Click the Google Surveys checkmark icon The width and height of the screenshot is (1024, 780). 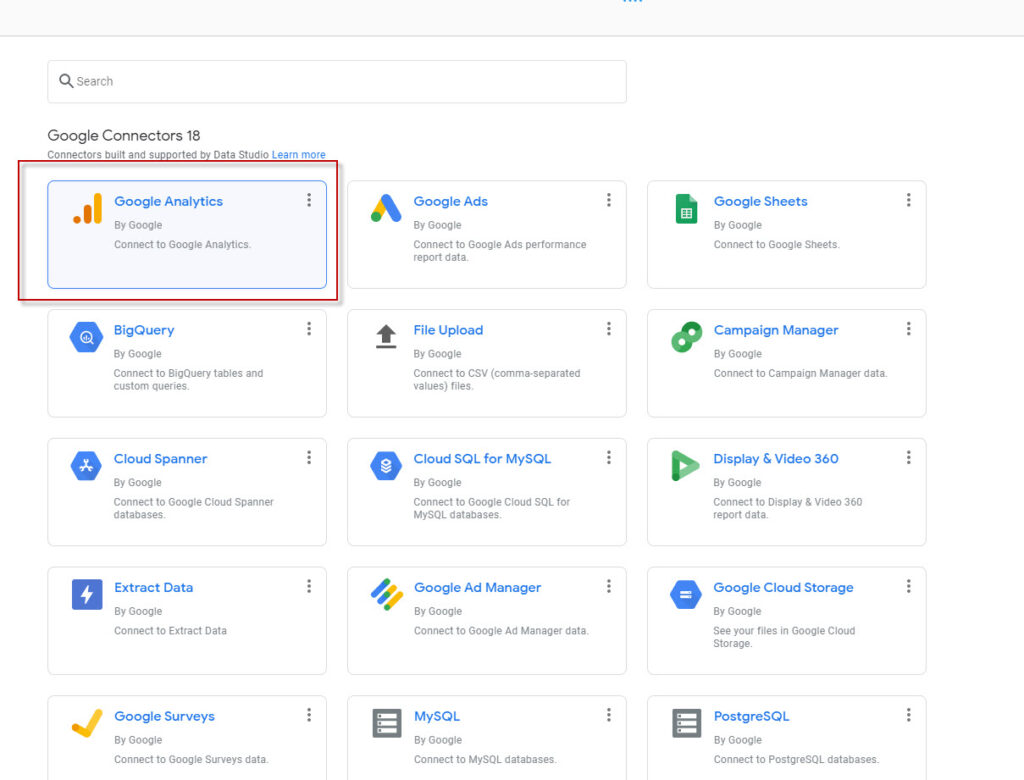[x=87, y=723]
